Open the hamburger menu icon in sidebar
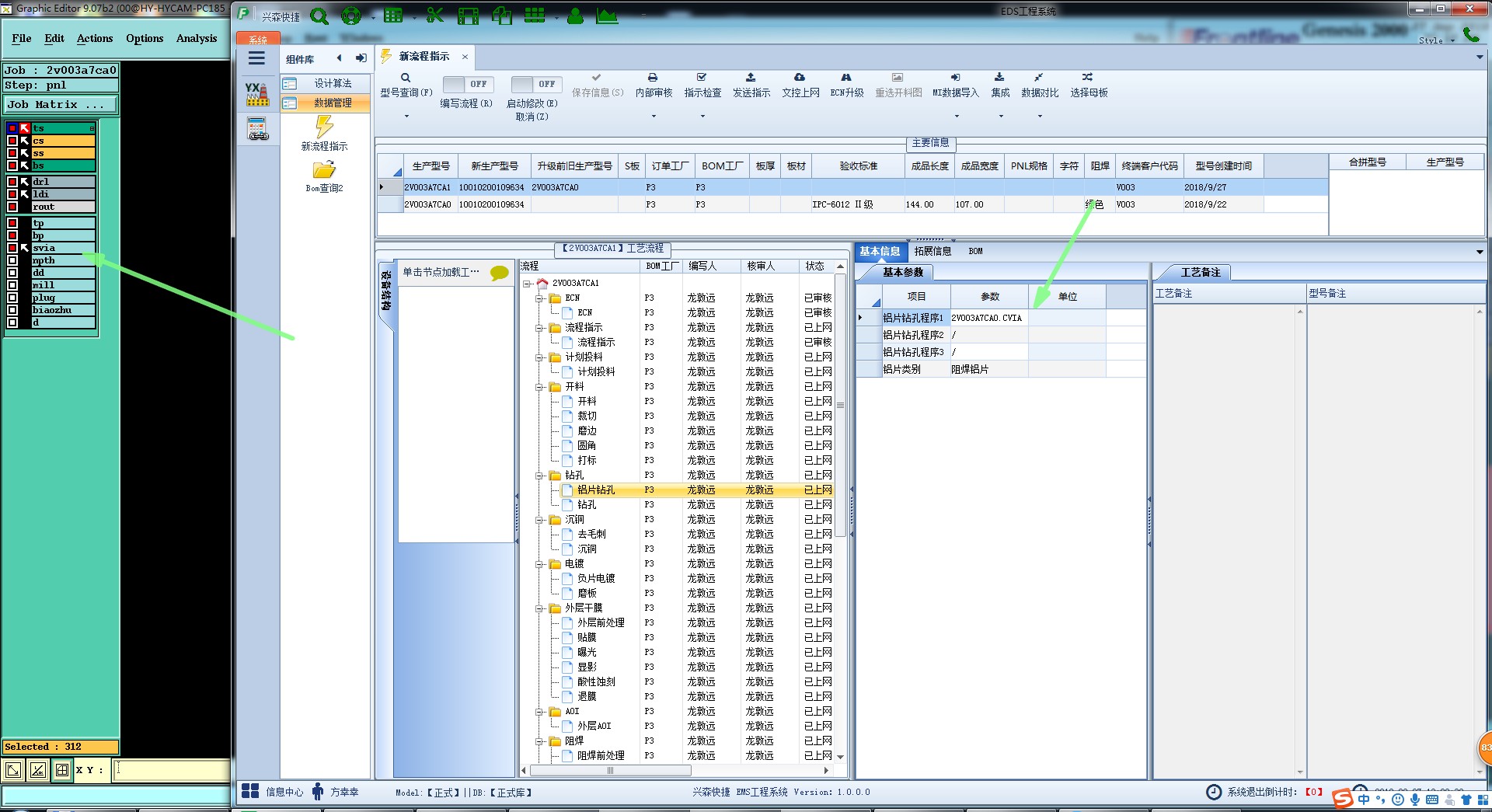 [x=256, y=58]
